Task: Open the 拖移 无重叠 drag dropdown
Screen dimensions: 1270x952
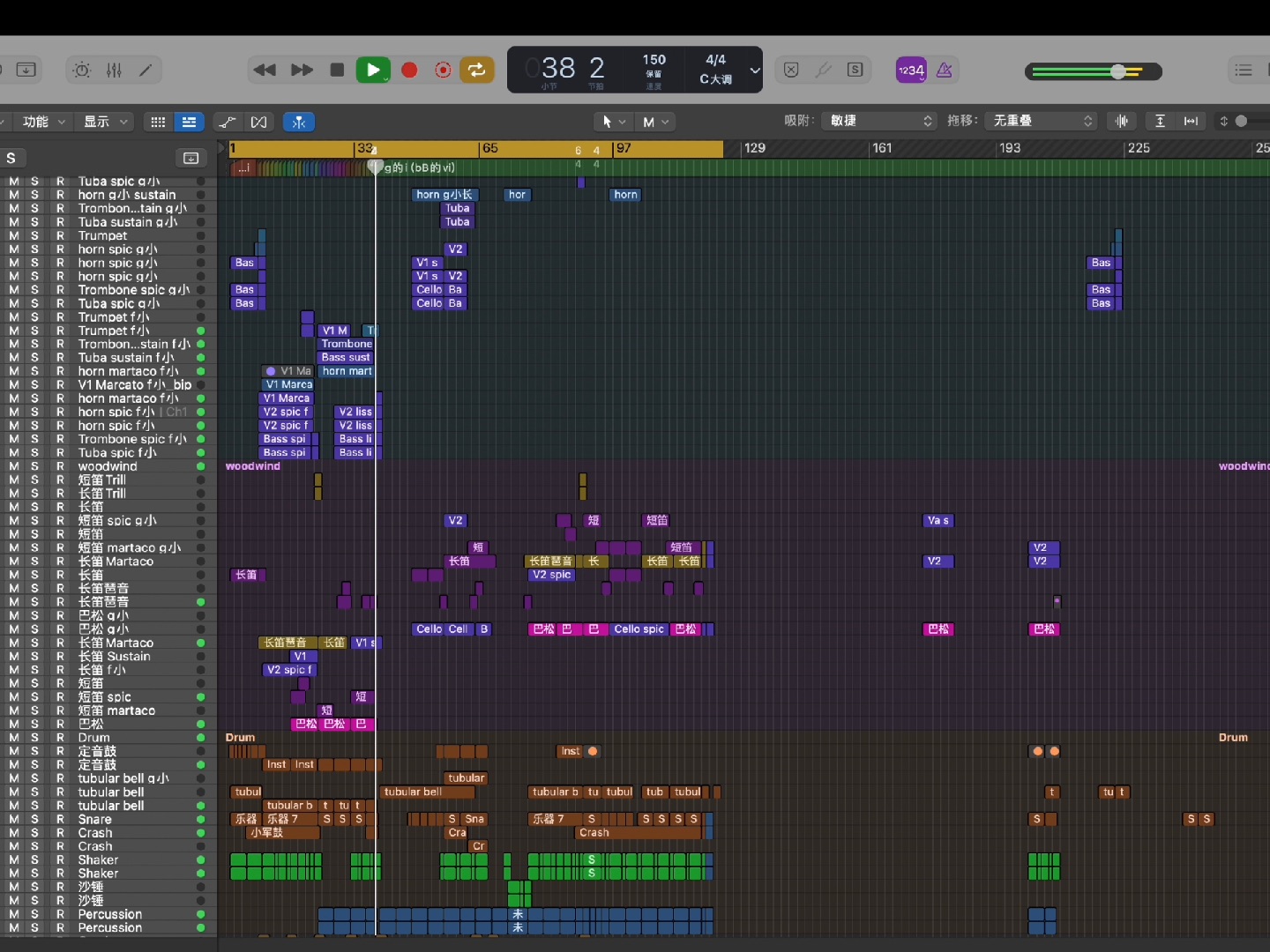Action: pyautogui.click(x=1042, y=121)
